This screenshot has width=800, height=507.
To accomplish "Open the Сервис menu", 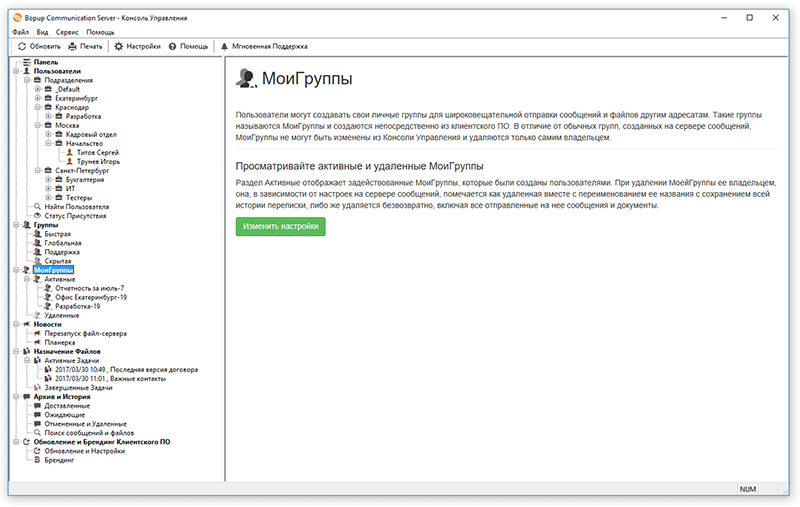I will 67,32.
